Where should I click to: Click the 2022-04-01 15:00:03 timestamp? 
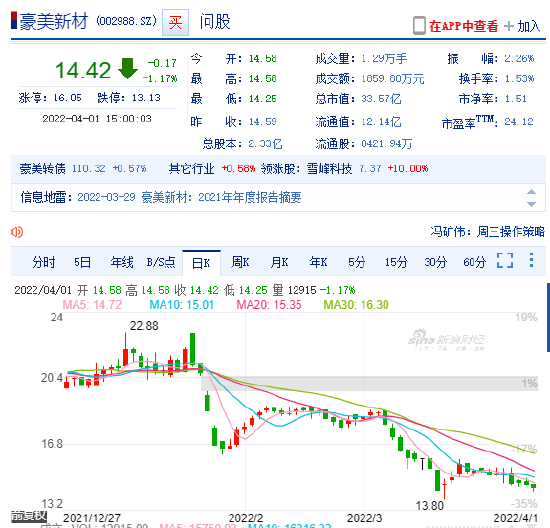click(97, 119)
